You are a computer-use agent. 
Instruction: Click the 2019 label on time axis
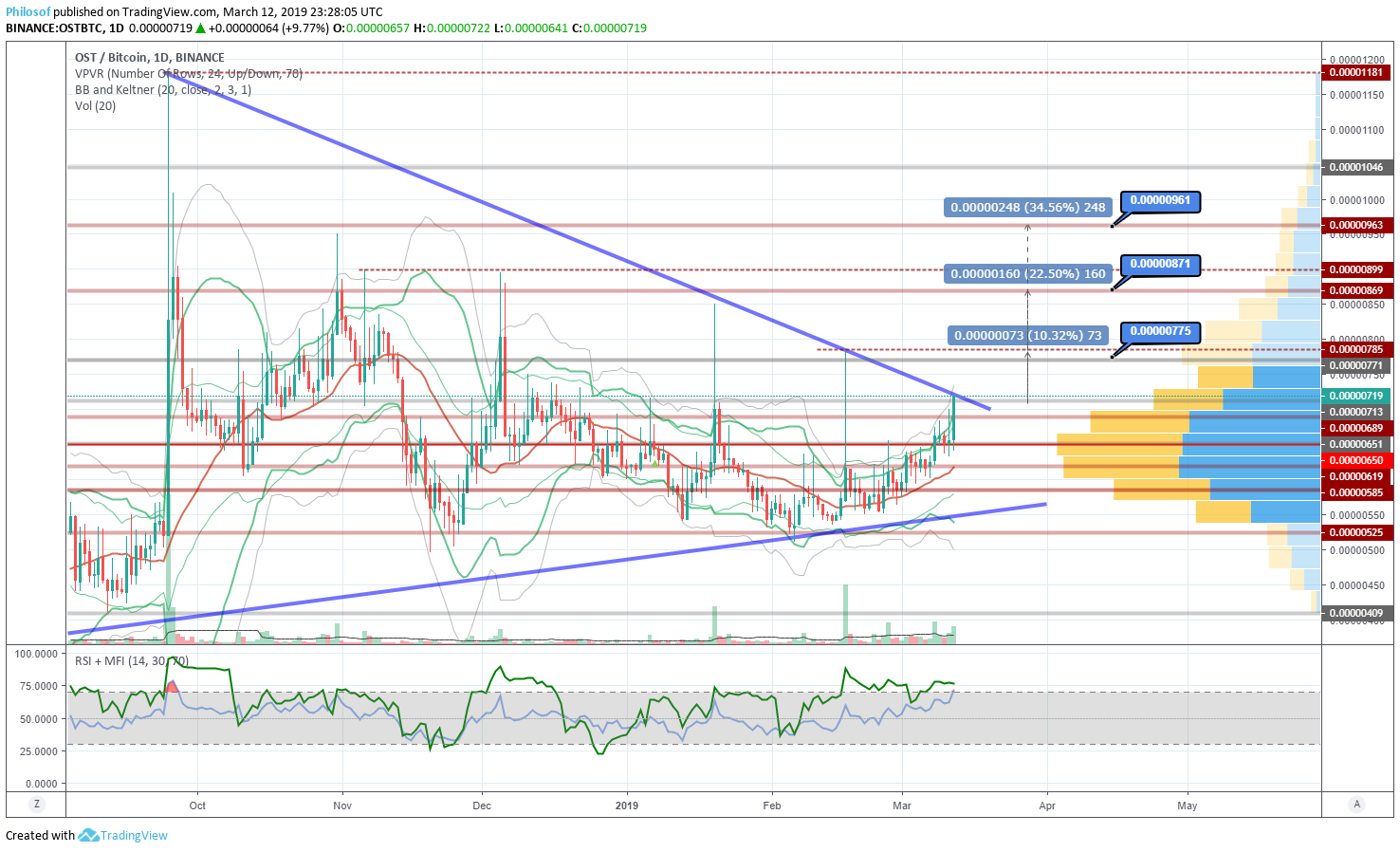[x=627, y=806]
